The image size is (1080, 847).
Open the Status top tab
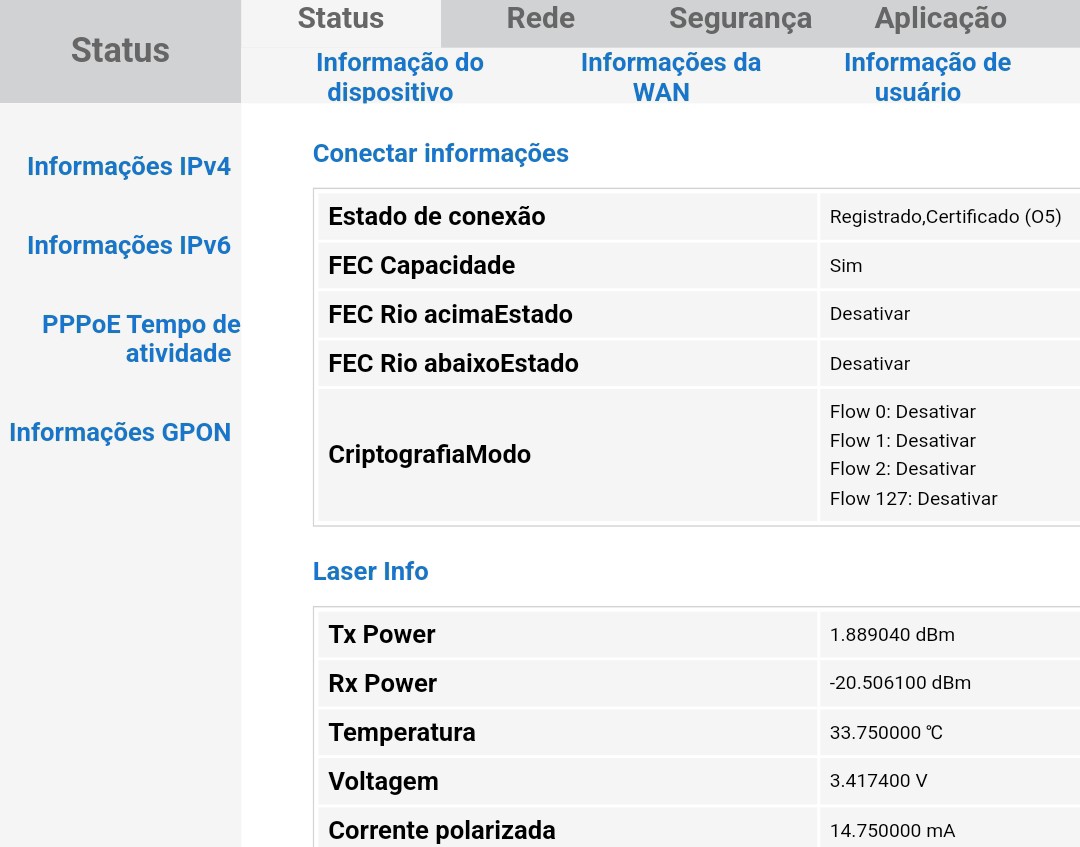(x=340, y=19)
